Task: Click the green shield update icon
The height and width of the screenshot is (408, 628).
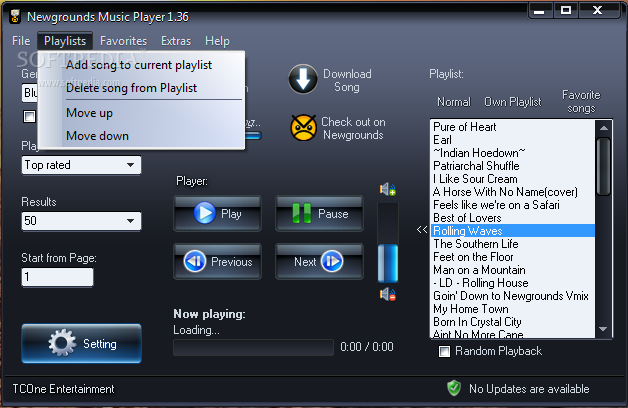Action: coord(454,388)
